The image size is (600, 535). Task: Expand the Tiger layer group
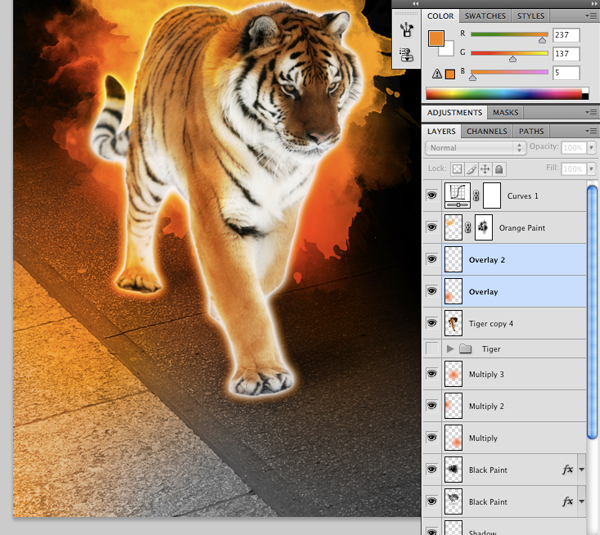(x=450, y=349)
